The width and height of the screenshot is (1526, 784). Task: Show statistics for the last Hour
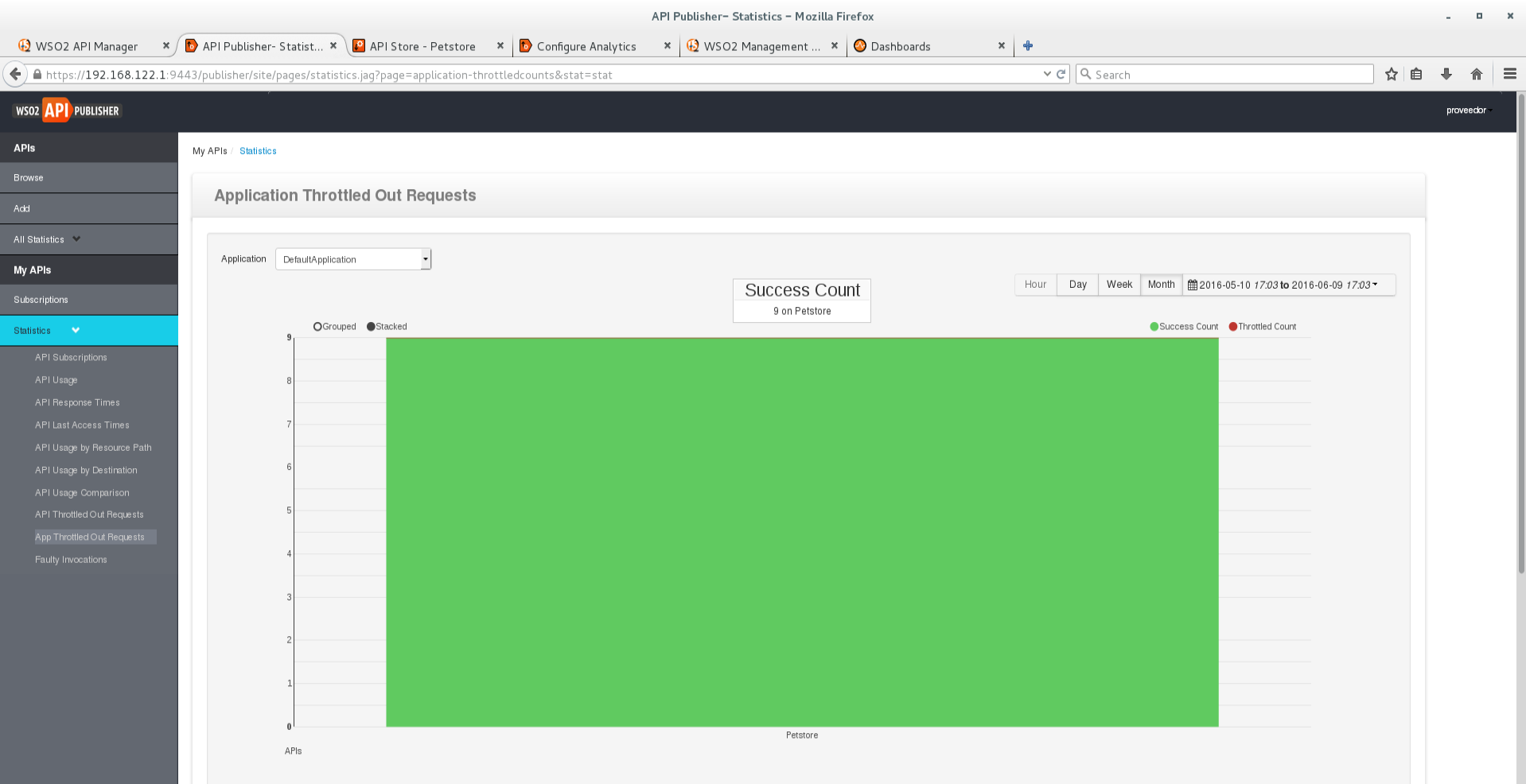click(1036, 285)
